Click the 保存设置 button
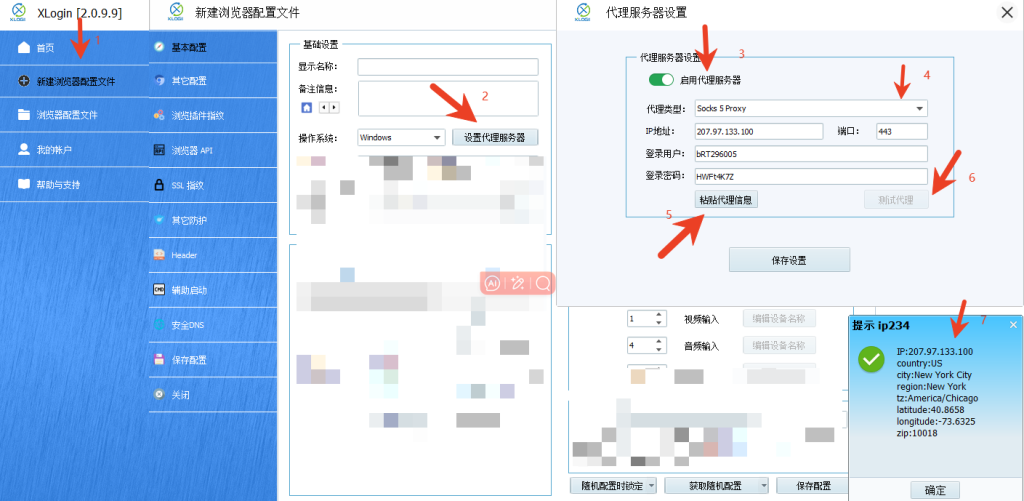 pos(790,259)
